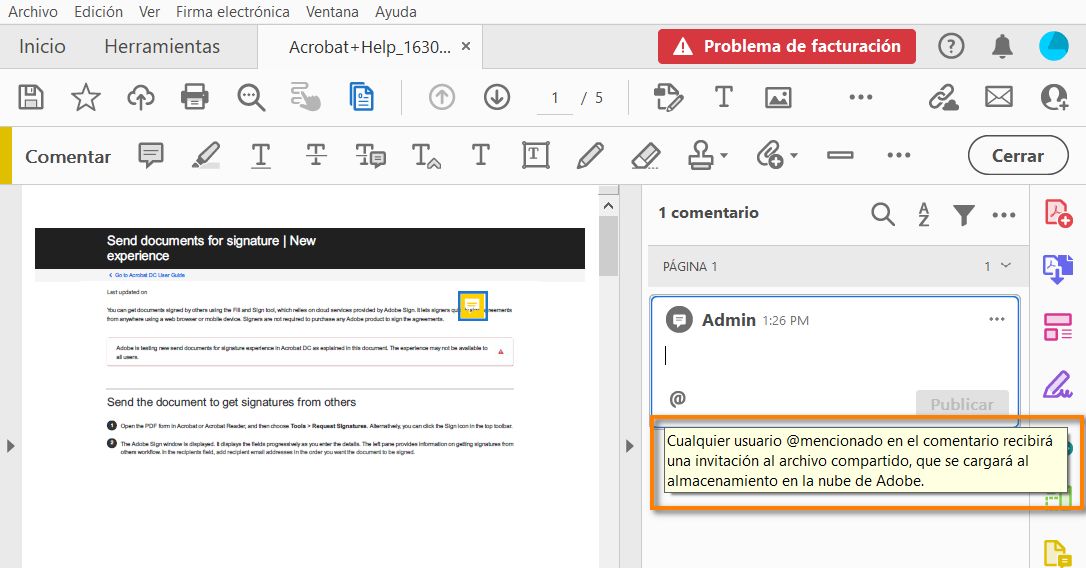Select the strikethrough text tool
The width and height of the screenshot is (1086, 568).
click(x=316, y=156)
